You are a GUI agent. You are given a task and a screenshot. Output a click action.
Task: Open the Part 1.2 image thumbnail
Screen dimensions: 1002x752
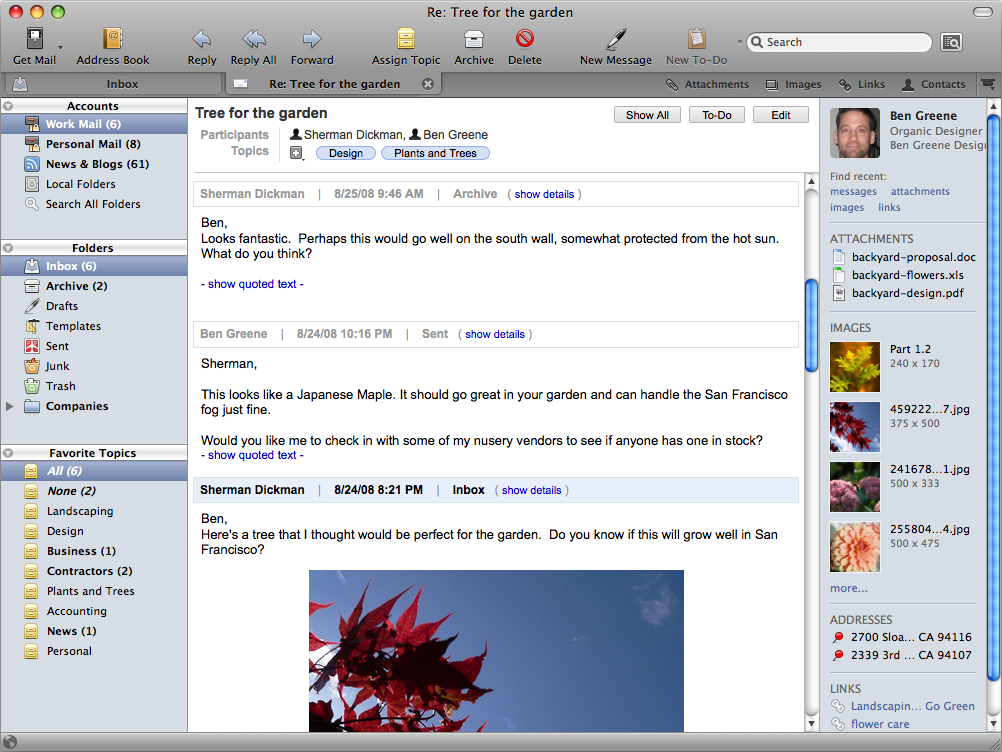[x=854, y=367]
